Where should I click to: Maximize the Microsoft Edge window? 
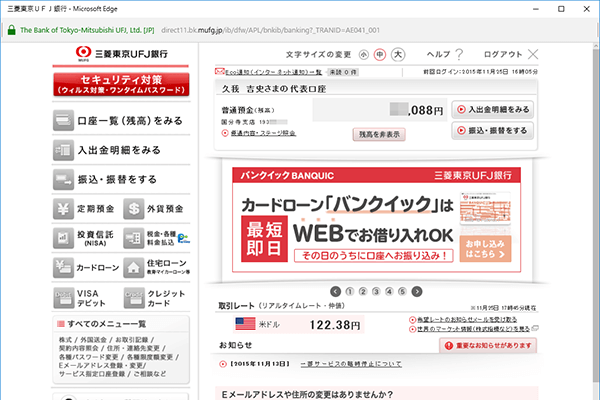click(561, 9)
